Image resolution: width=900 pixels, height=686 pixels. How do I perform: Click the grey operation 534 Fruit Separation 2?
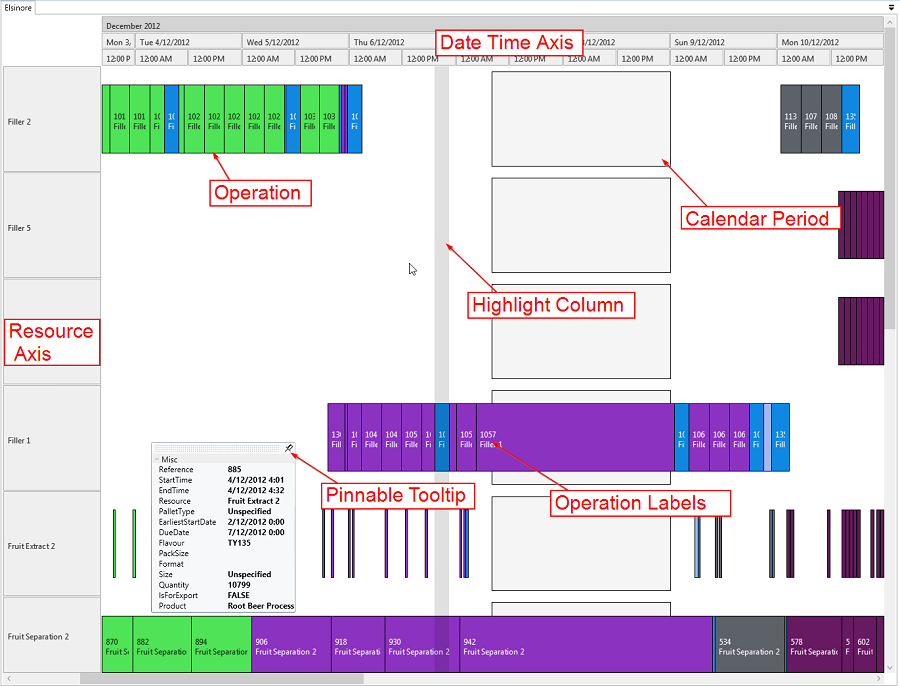[749, 645]
